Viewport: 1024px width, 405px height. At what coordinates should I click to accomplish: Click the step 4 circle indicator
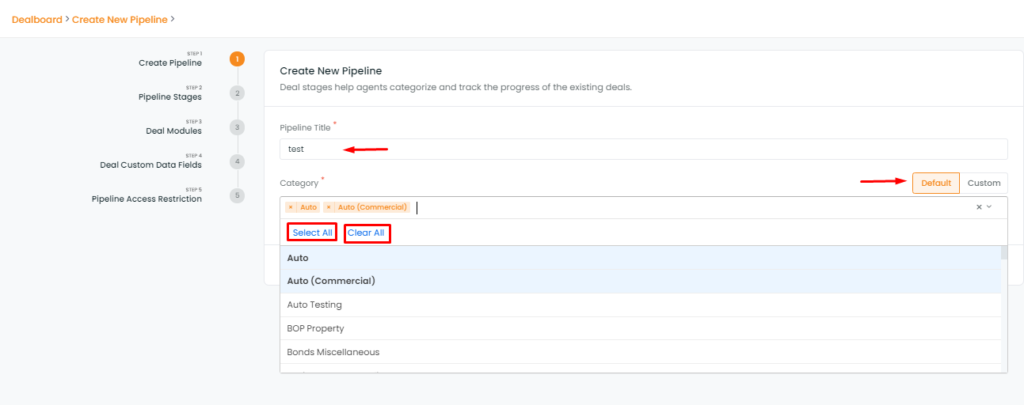237,161
